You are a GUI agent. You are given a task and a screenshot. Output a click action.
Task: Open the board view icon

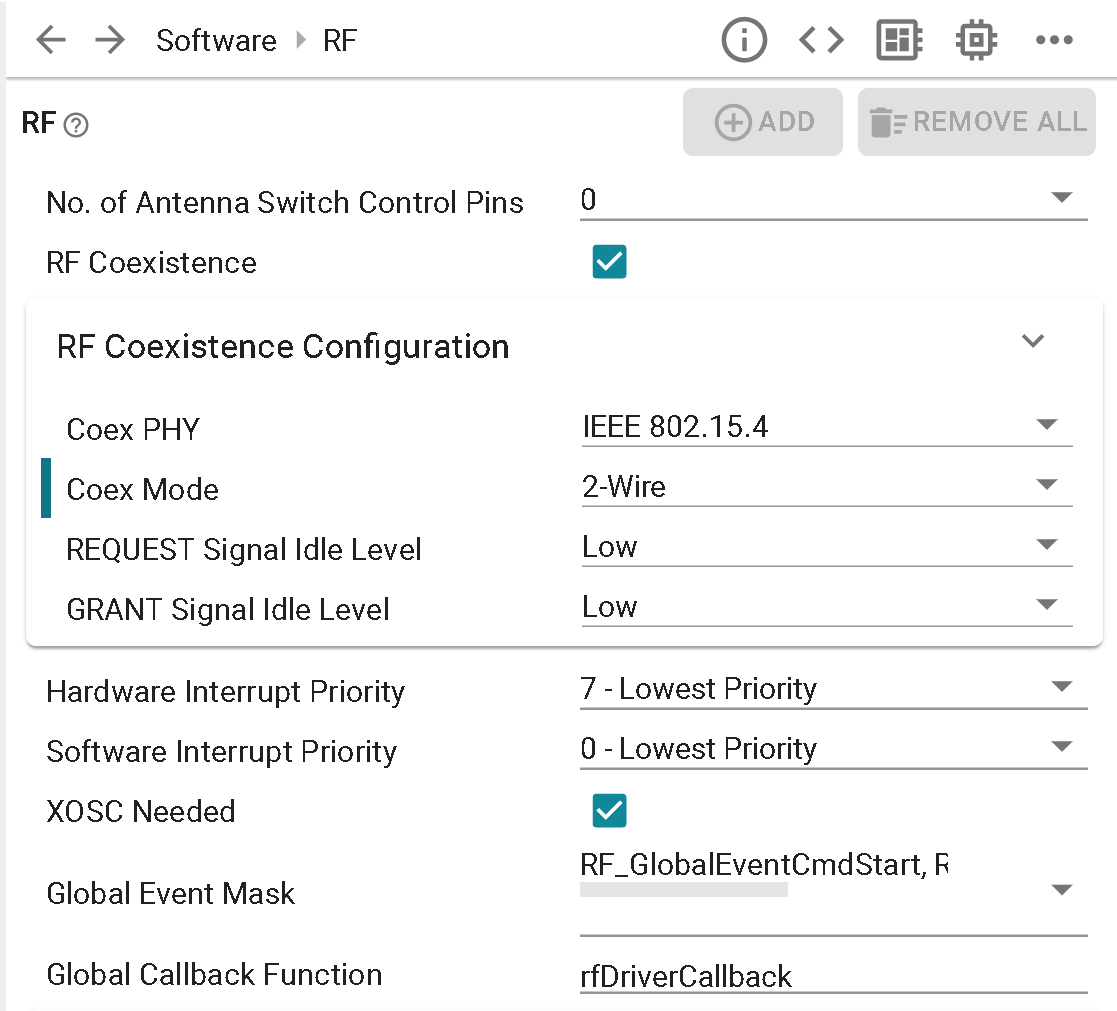tap(898, 40)
